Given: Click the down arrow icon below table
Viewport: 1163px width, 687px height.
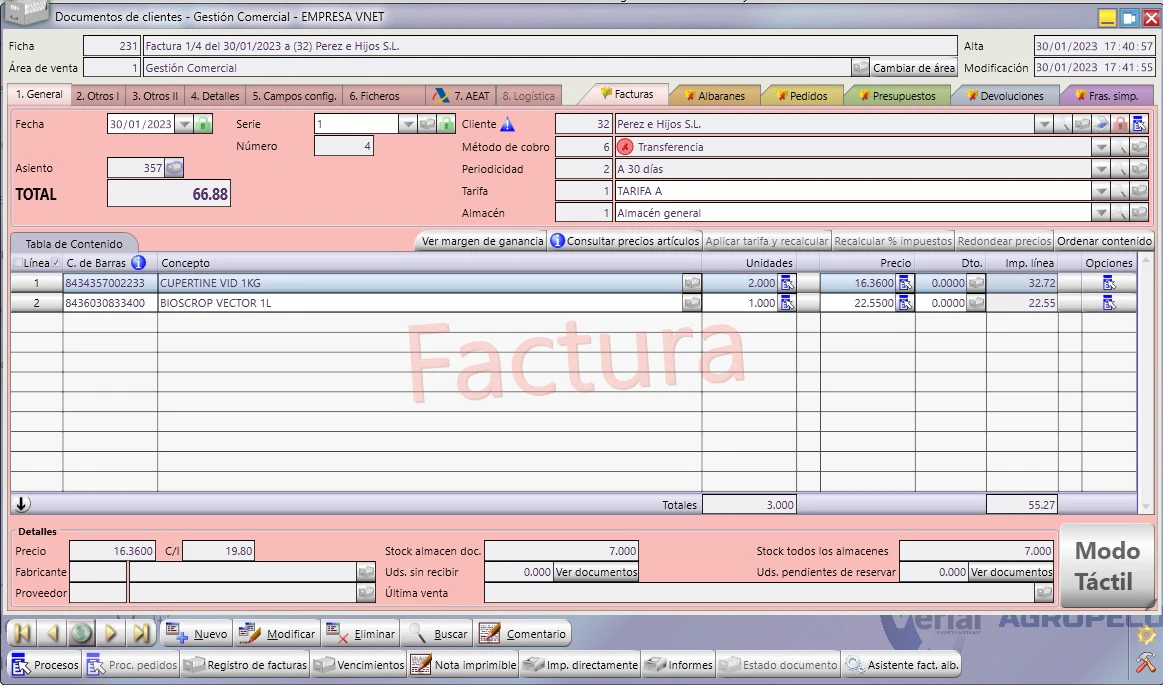Looking at the screenshot, I should click(22, 504).
